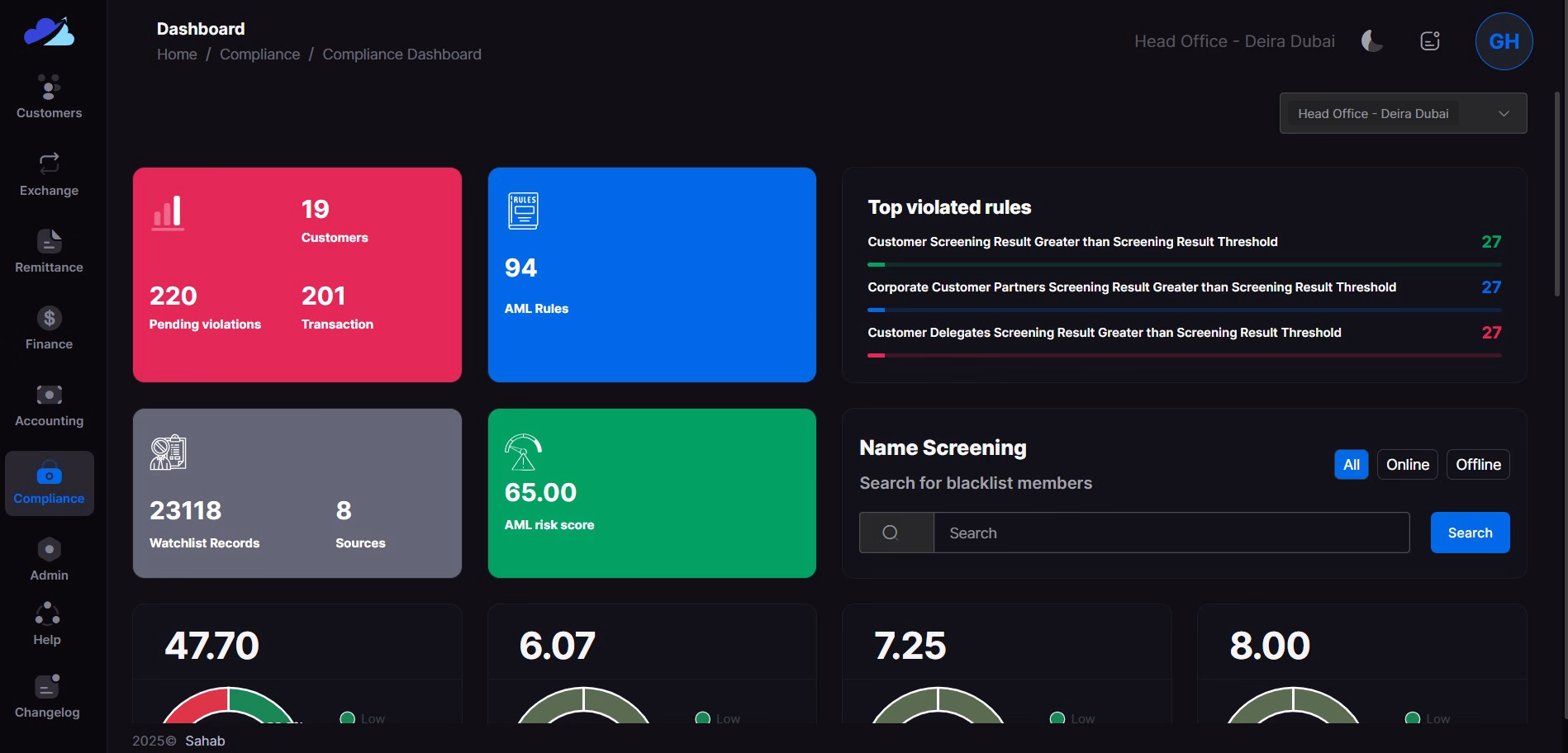1568x753 pixels.
Task: Open the Finance dollar icon
Action: click(x=49, y=319)
